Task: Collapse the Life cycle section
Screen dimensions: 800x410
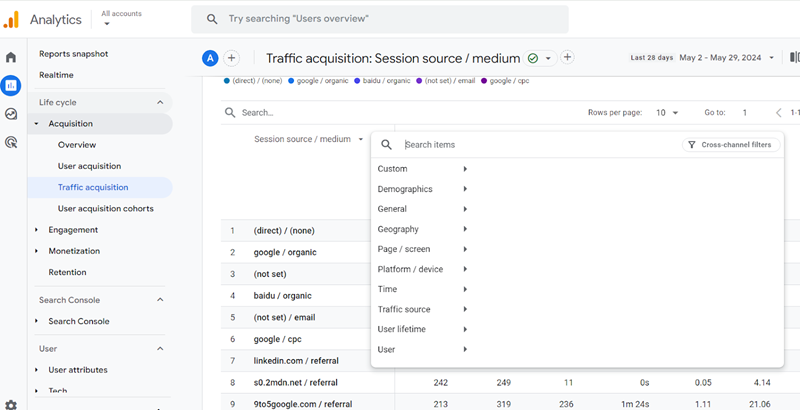Action: click(160, 102)
